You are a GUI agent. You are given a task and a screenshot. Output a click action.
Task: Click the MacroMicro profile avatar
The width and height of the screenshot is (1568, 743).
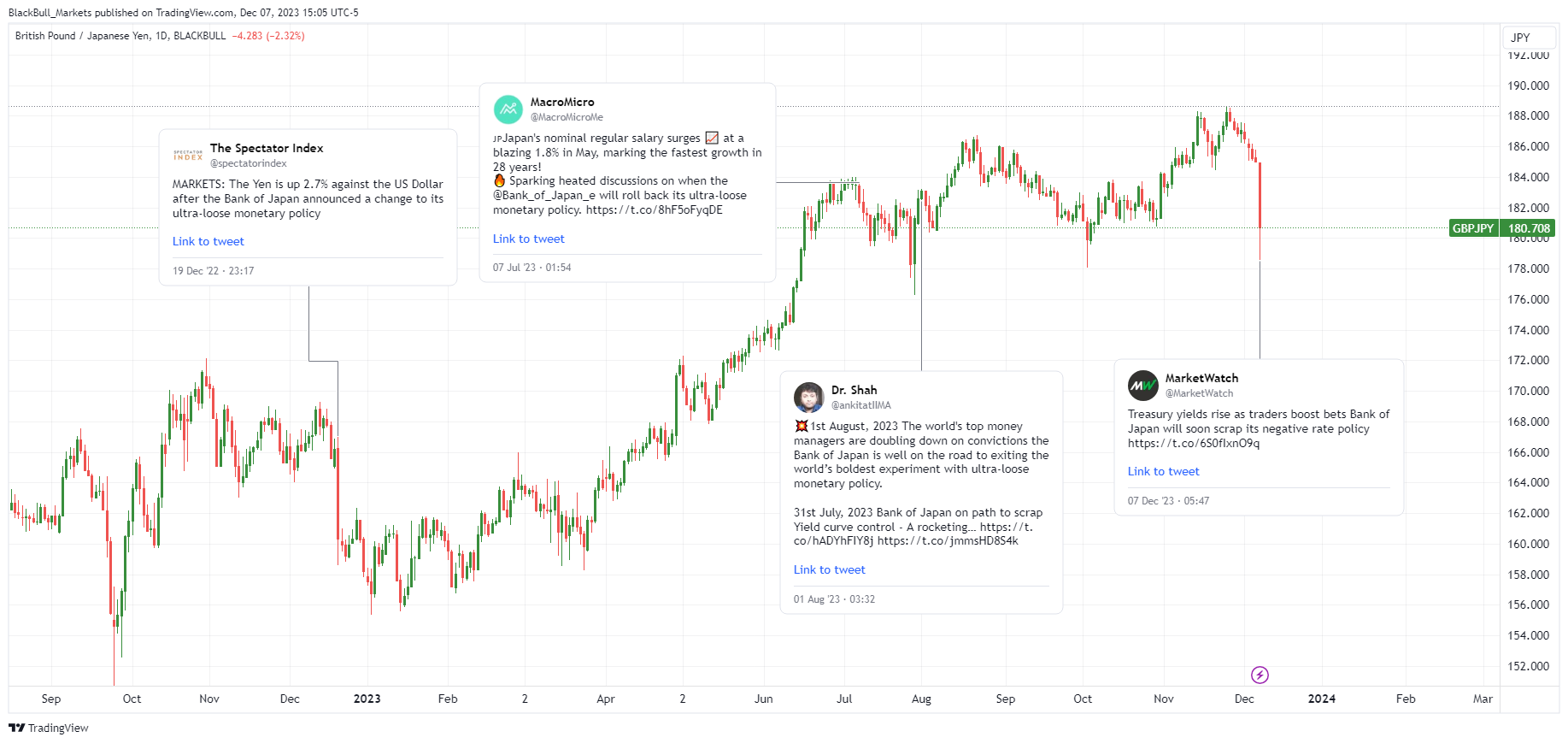click(508, 109)
